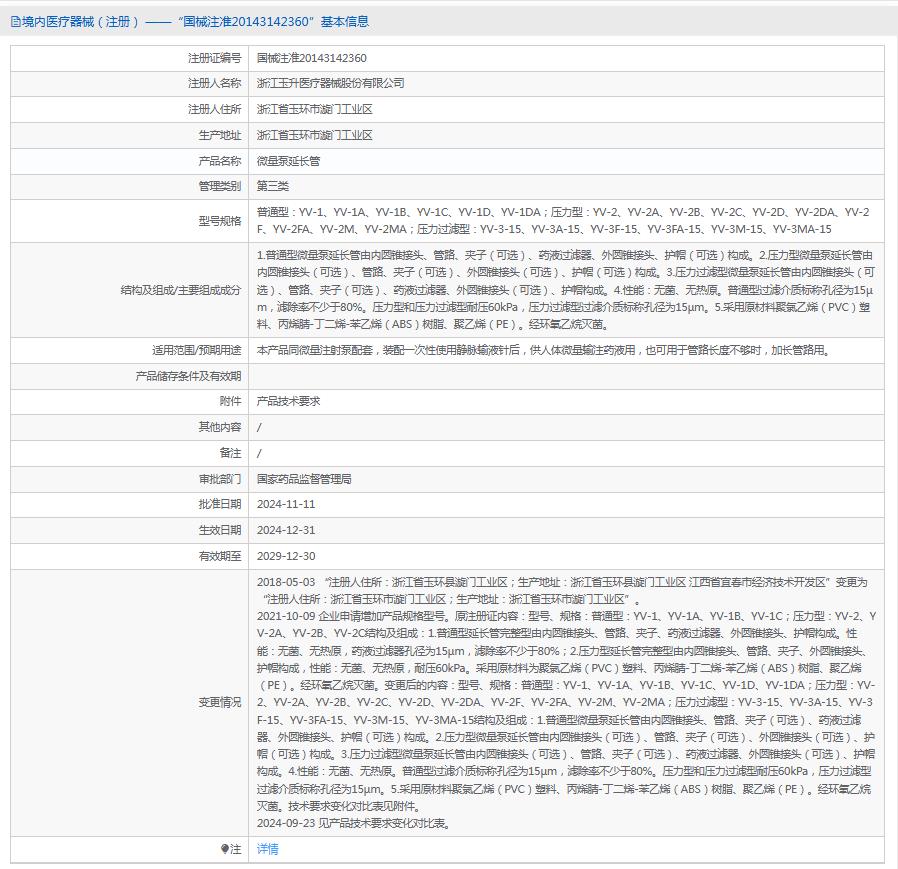Select the approving department 国家药品监督管理局
The width and height of the screenshot is (898, 869).
(x=304, y=479)
